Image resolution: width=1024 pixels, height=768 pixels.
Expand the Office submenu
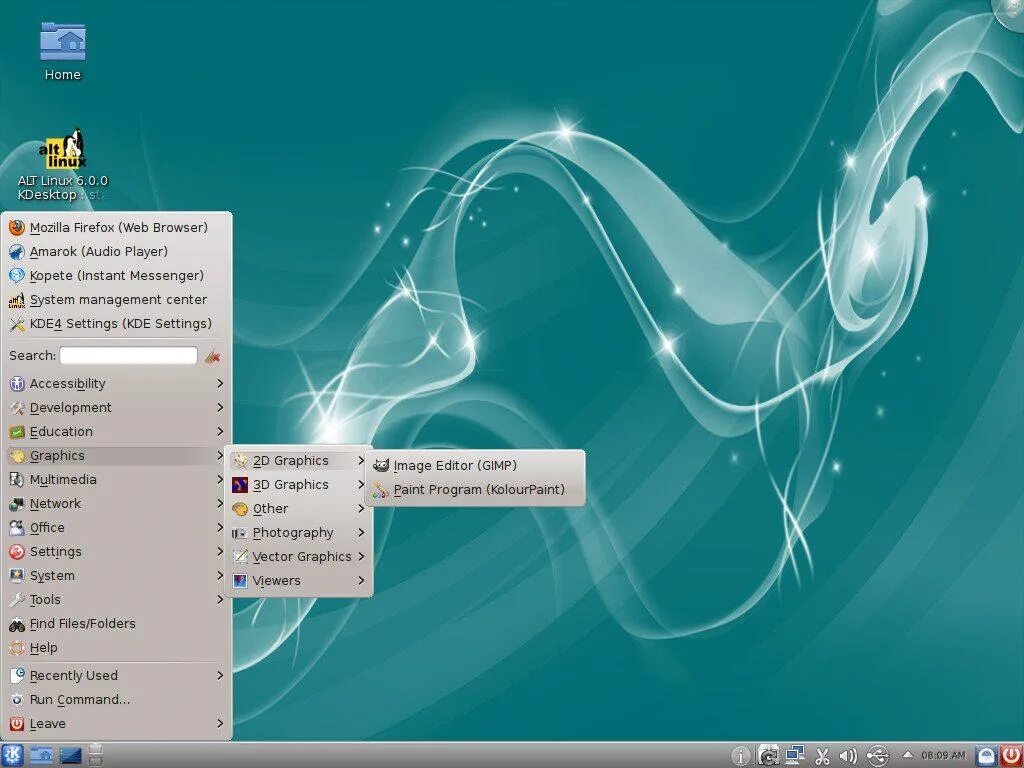pyautogui.click(x=117, y=528)
